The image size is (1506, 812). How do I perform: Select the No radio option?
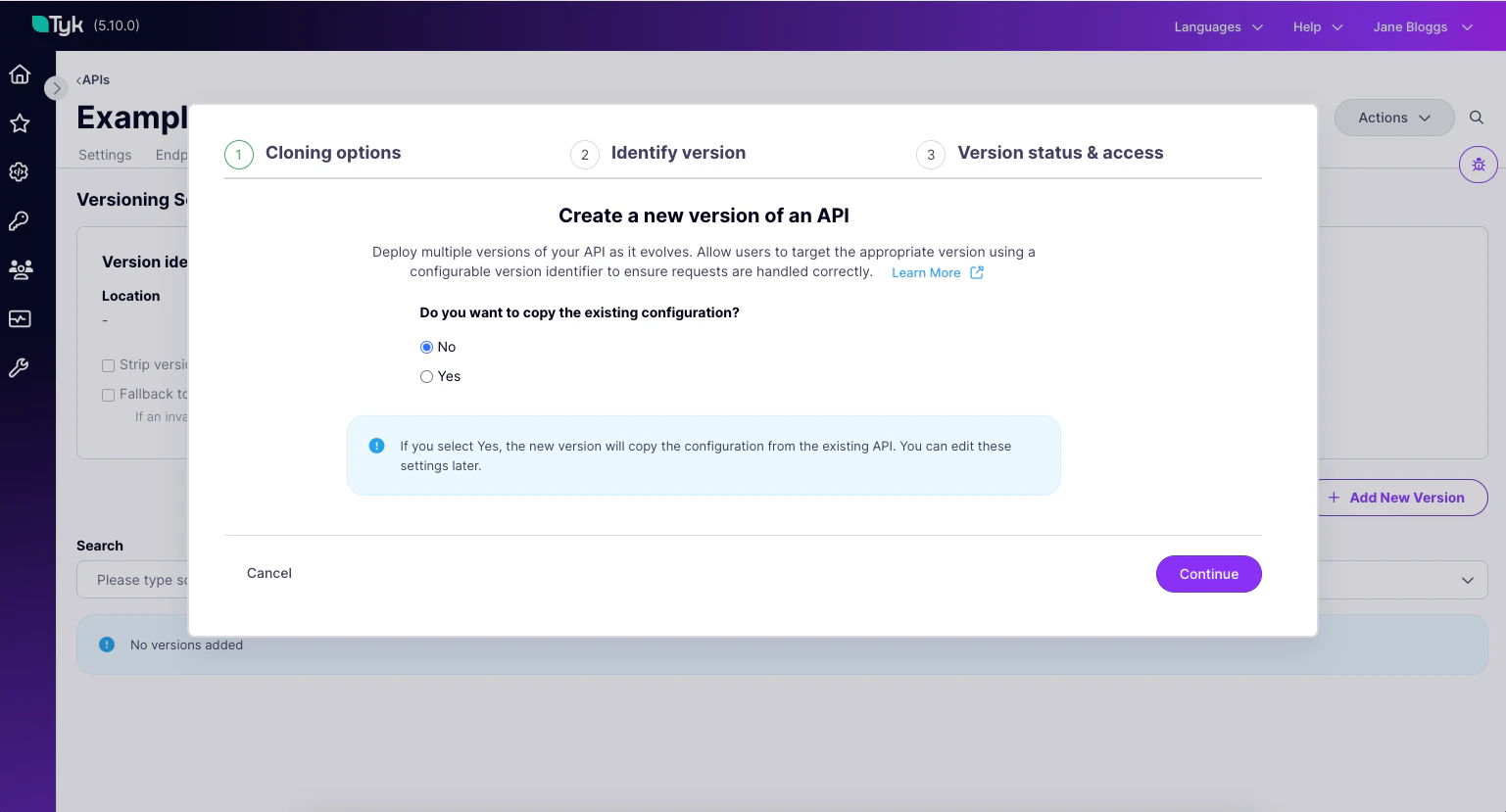[x=426, y=347]
